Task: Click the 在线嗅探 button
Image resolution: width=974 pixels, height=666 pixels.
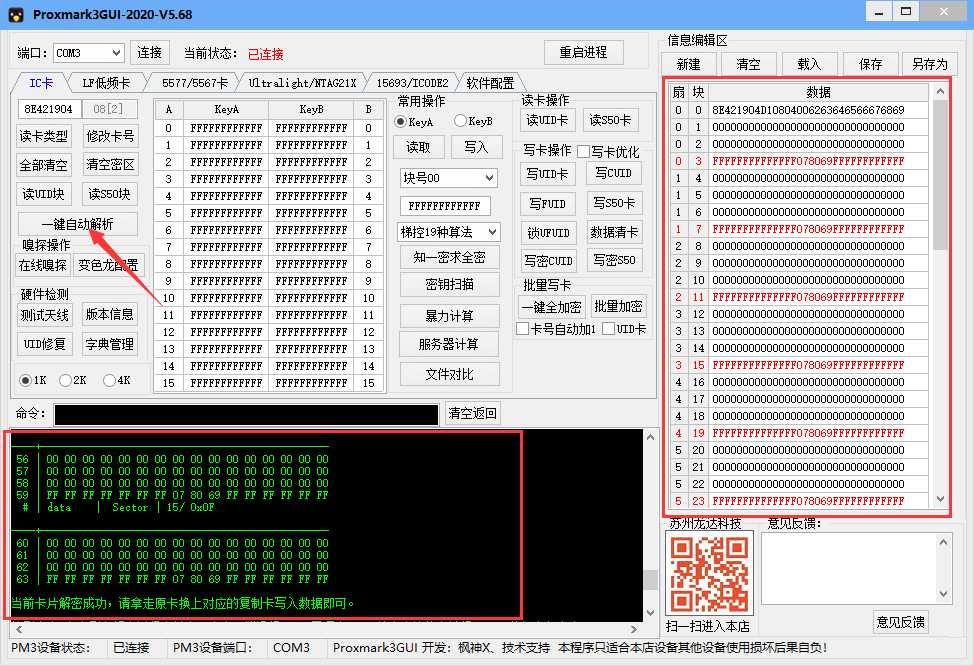Action: [x=43, y=265]
